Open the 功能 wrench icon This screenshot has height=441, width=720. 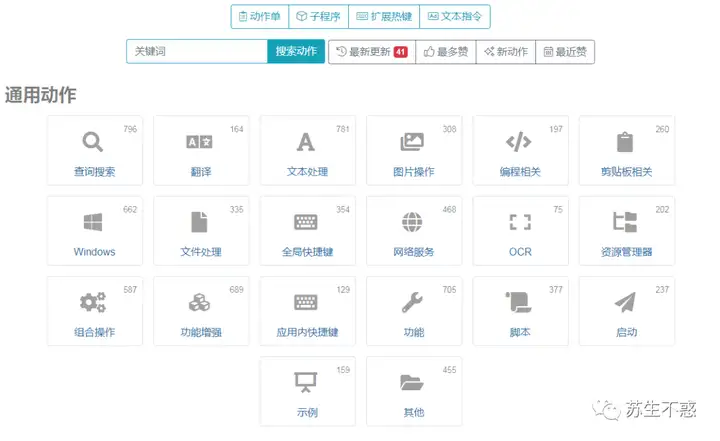412,302
